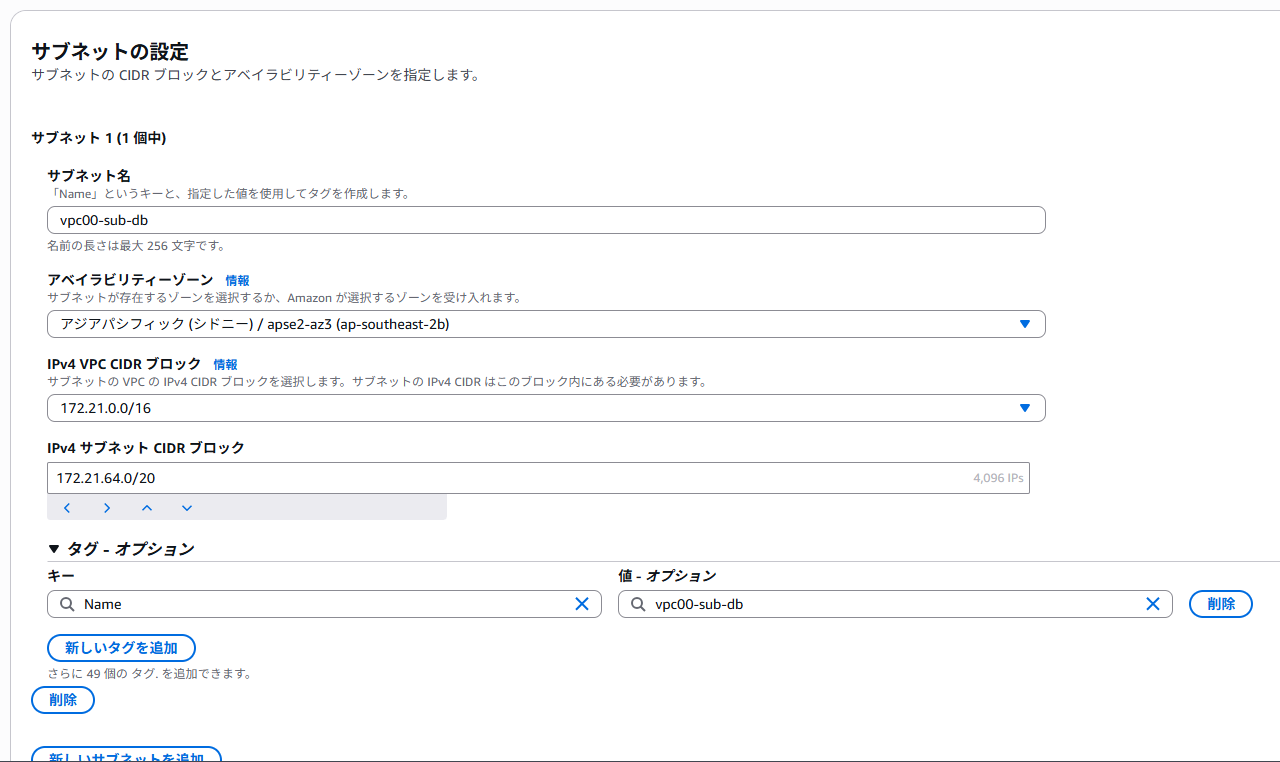This screenshot has height=762, width=1280.
Task: Click into the サブネット名 text field
Action: (546, 220)
